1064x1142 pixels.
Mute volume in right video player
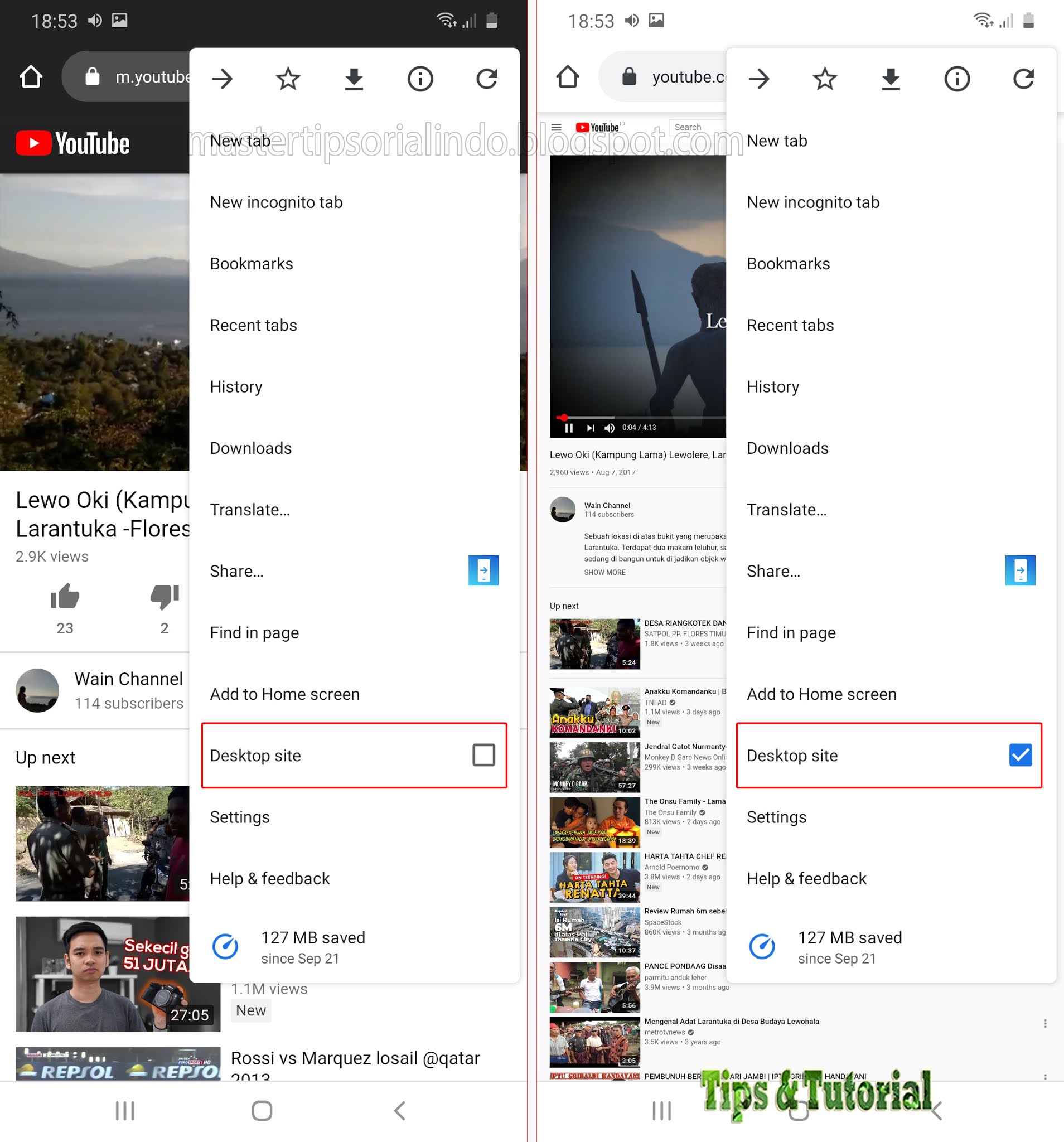pos(610,428)
